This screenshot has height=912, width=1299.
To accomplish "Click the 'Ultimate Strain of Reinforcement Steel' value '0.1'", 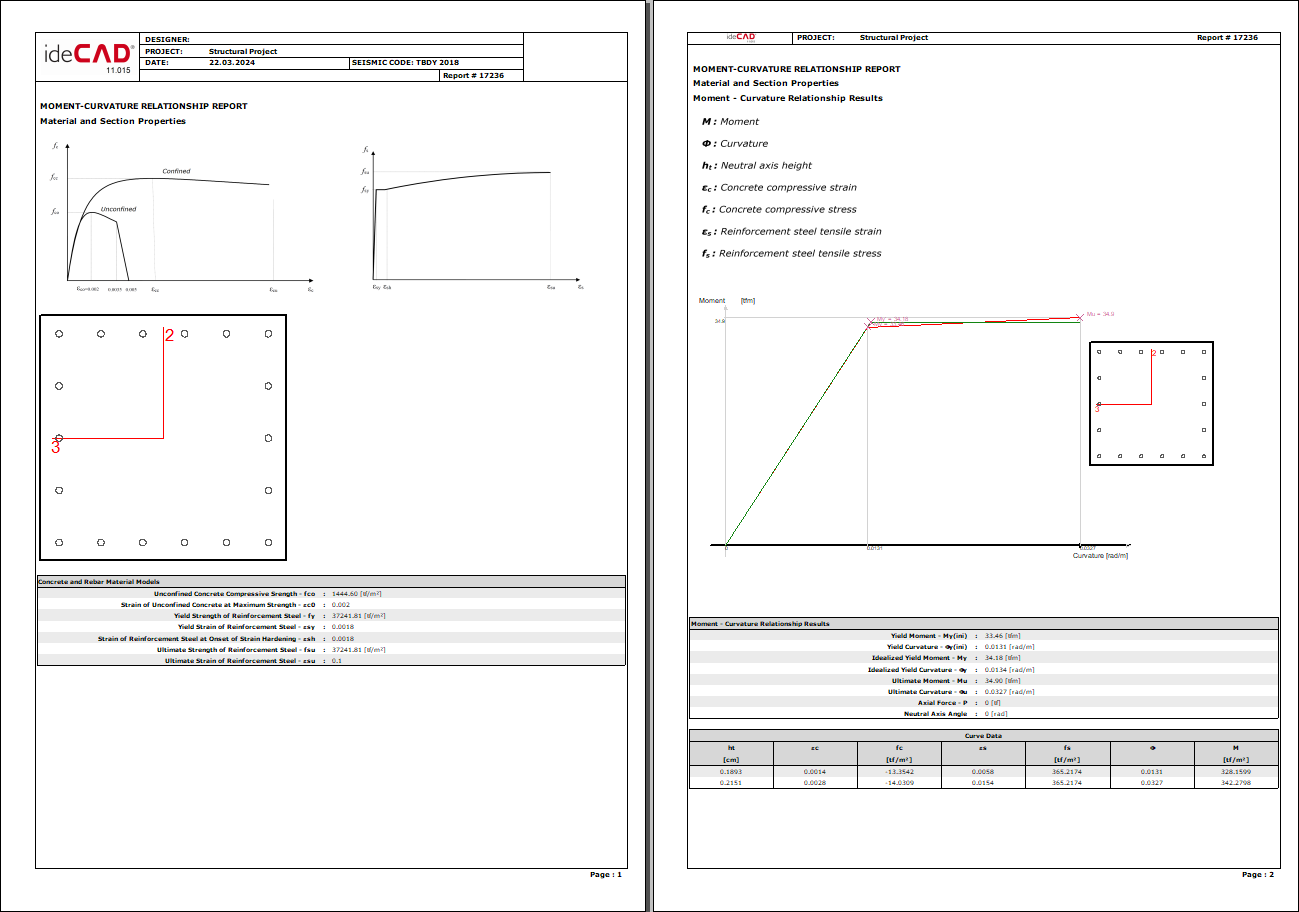I will click(335, 661).
